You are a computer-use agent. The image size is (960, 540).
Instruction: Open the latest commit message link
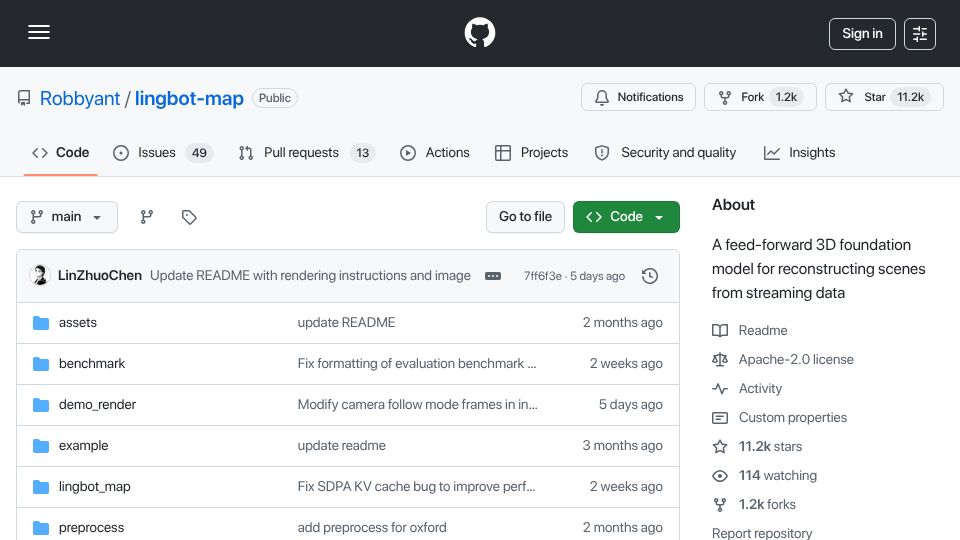[310, 276]
